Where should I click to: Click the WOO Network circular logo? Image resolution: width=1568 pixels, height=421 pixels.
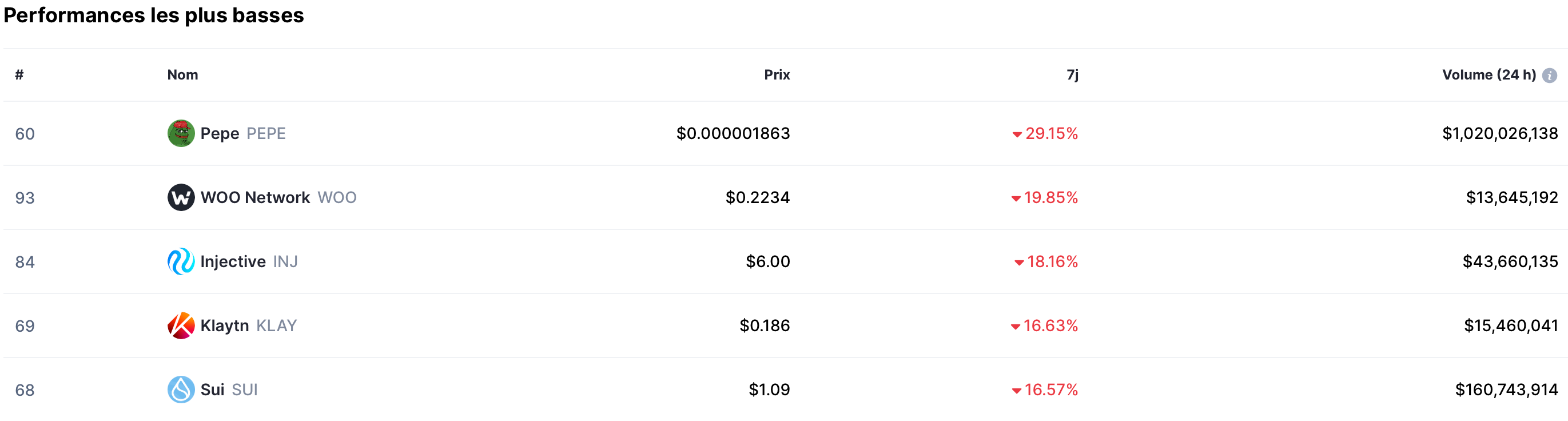point(181,197)
